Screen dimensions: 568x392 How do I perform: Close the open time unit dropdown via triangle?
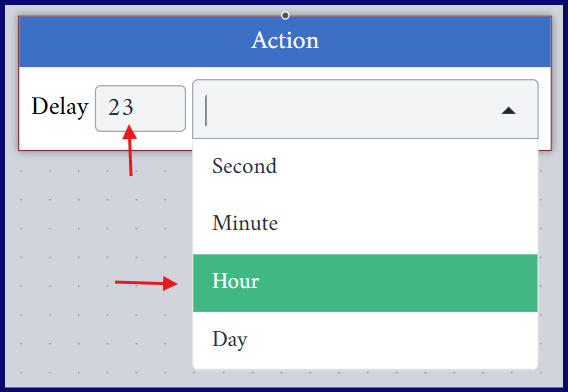(x=508, y=110)
